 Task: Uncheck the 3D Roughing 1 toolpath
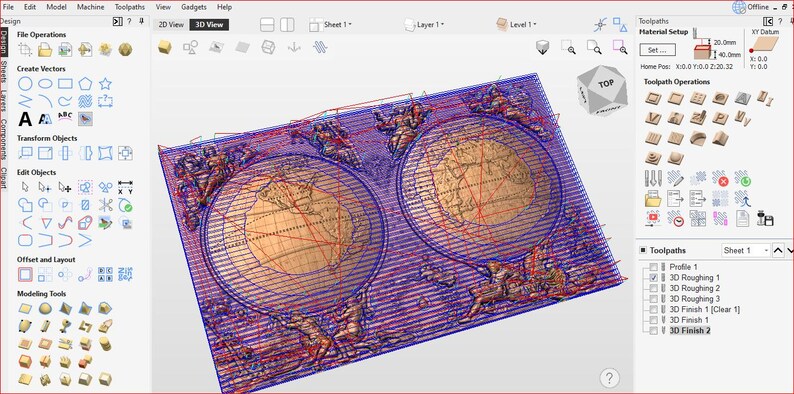(x=654, y=278)
